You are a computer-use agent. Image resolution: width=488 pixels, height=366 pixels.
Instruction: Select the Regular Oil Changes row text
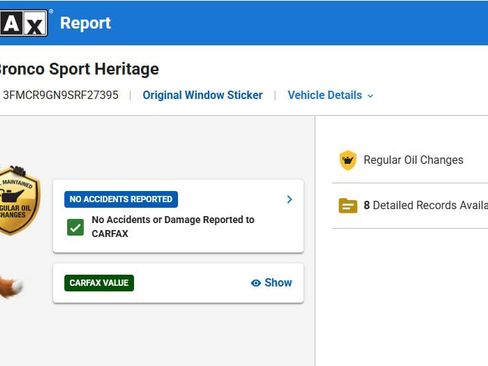(413, 160)
